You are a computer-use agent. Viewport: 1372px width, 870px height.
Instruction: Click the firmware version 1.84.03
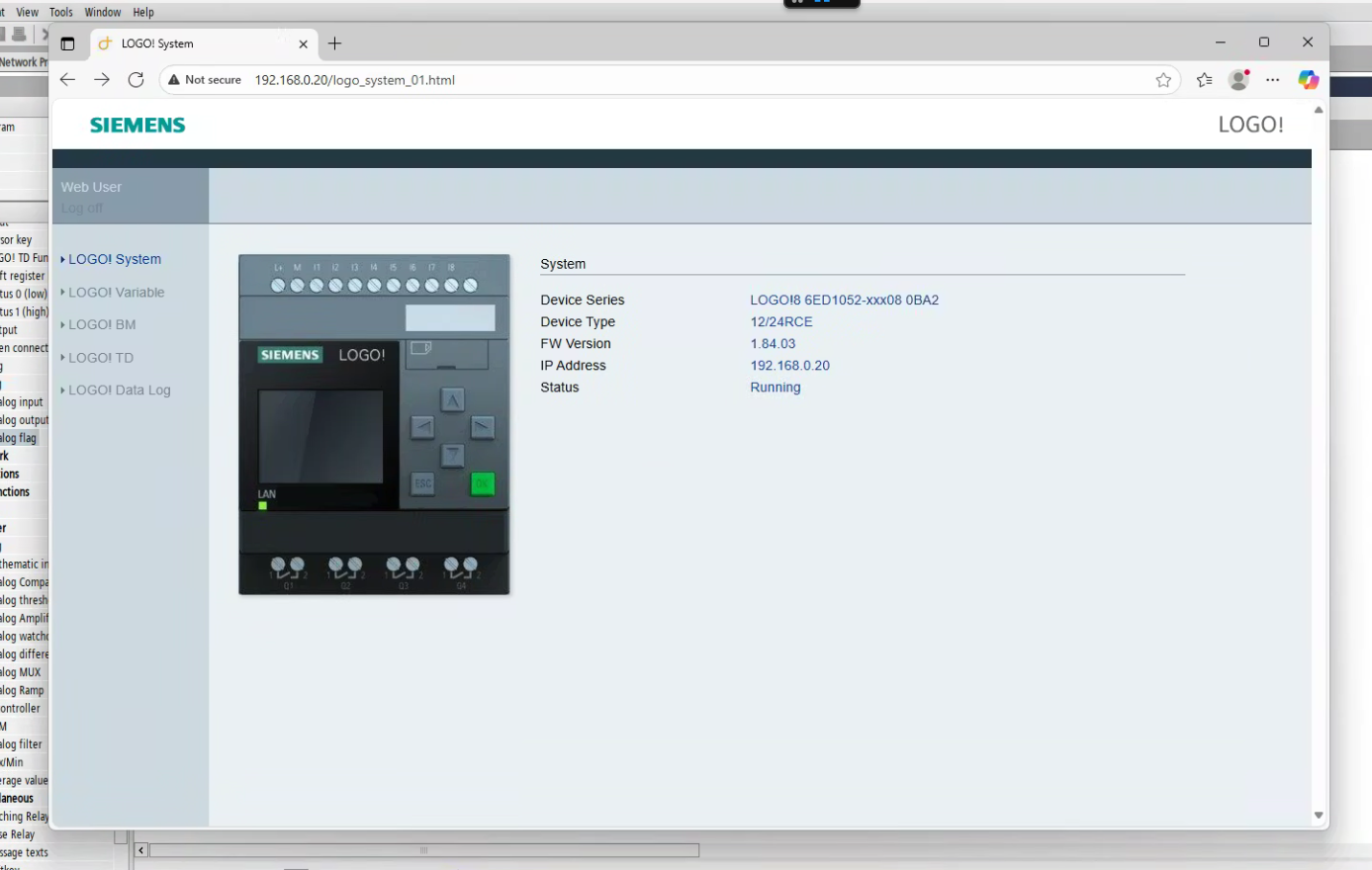tap(773, 343)
